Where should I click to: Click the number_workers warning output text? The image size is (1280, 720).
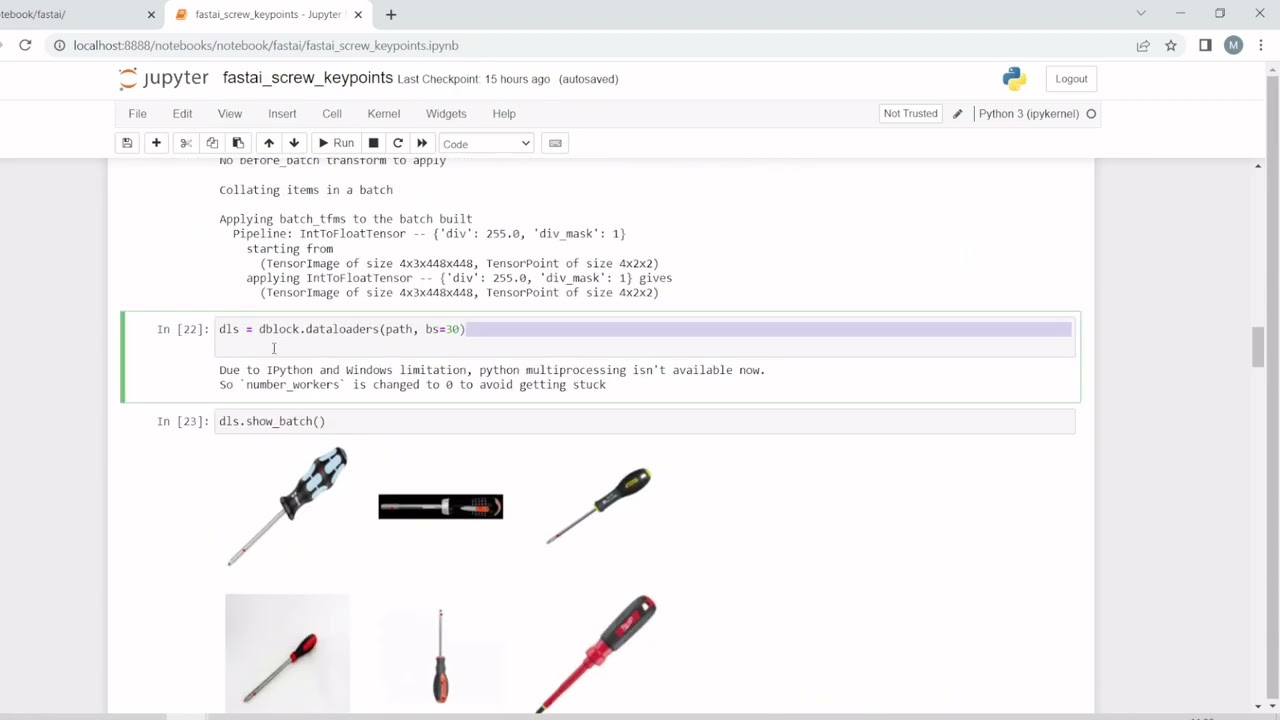[x=412, y=385]
